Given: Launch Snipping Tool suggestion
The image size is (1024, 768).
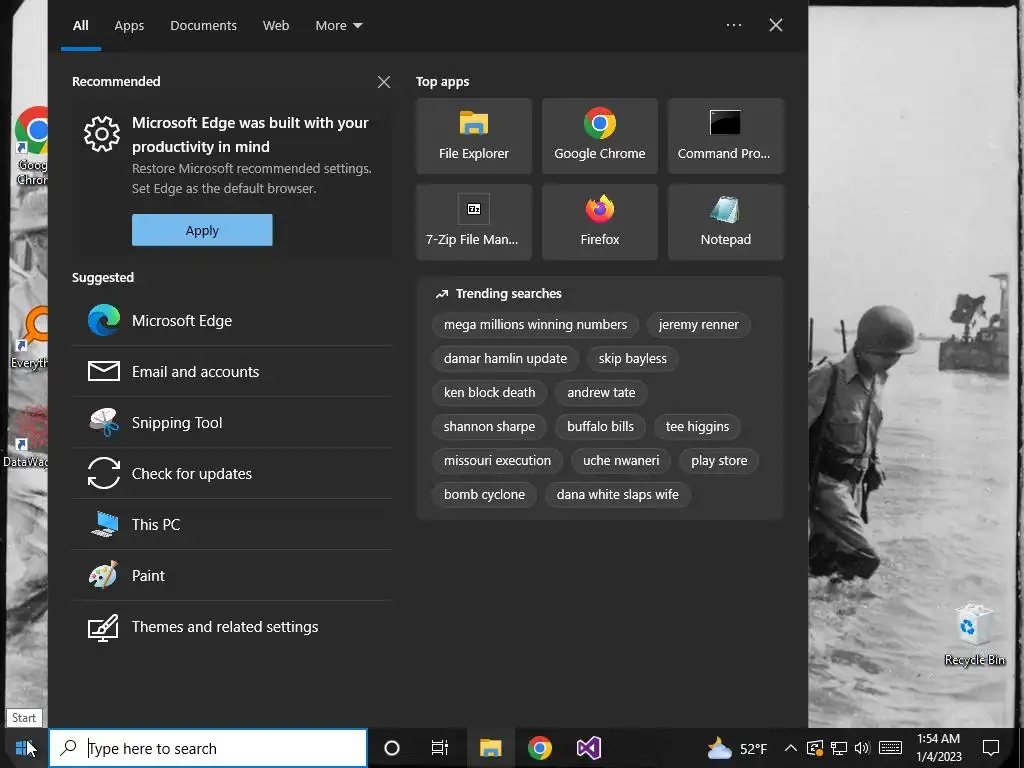Looking at the screenshot, I should click(x=232, y=423).
